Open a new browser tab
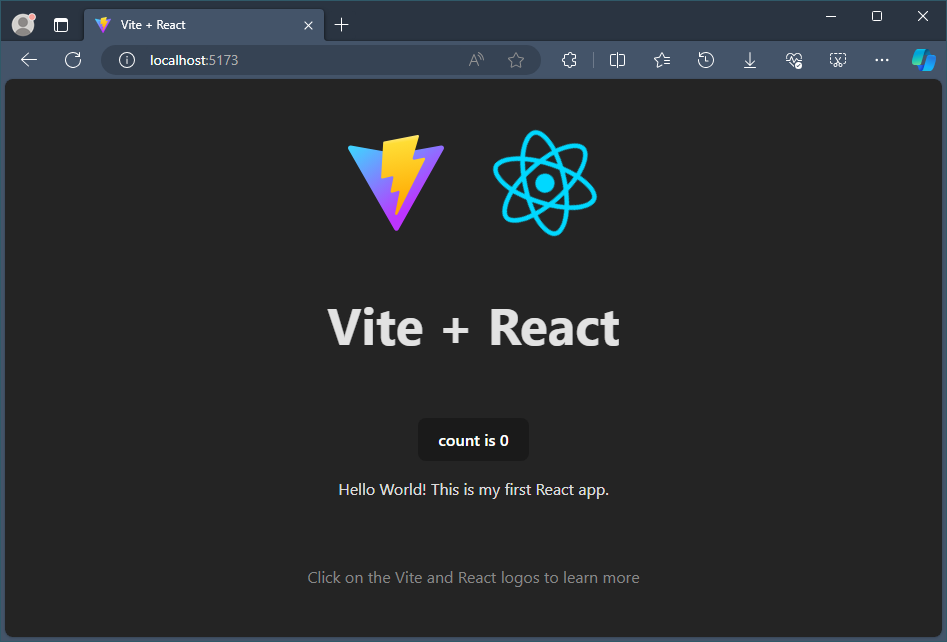Viewport: 947px width, 642px height. coord(342,24)
